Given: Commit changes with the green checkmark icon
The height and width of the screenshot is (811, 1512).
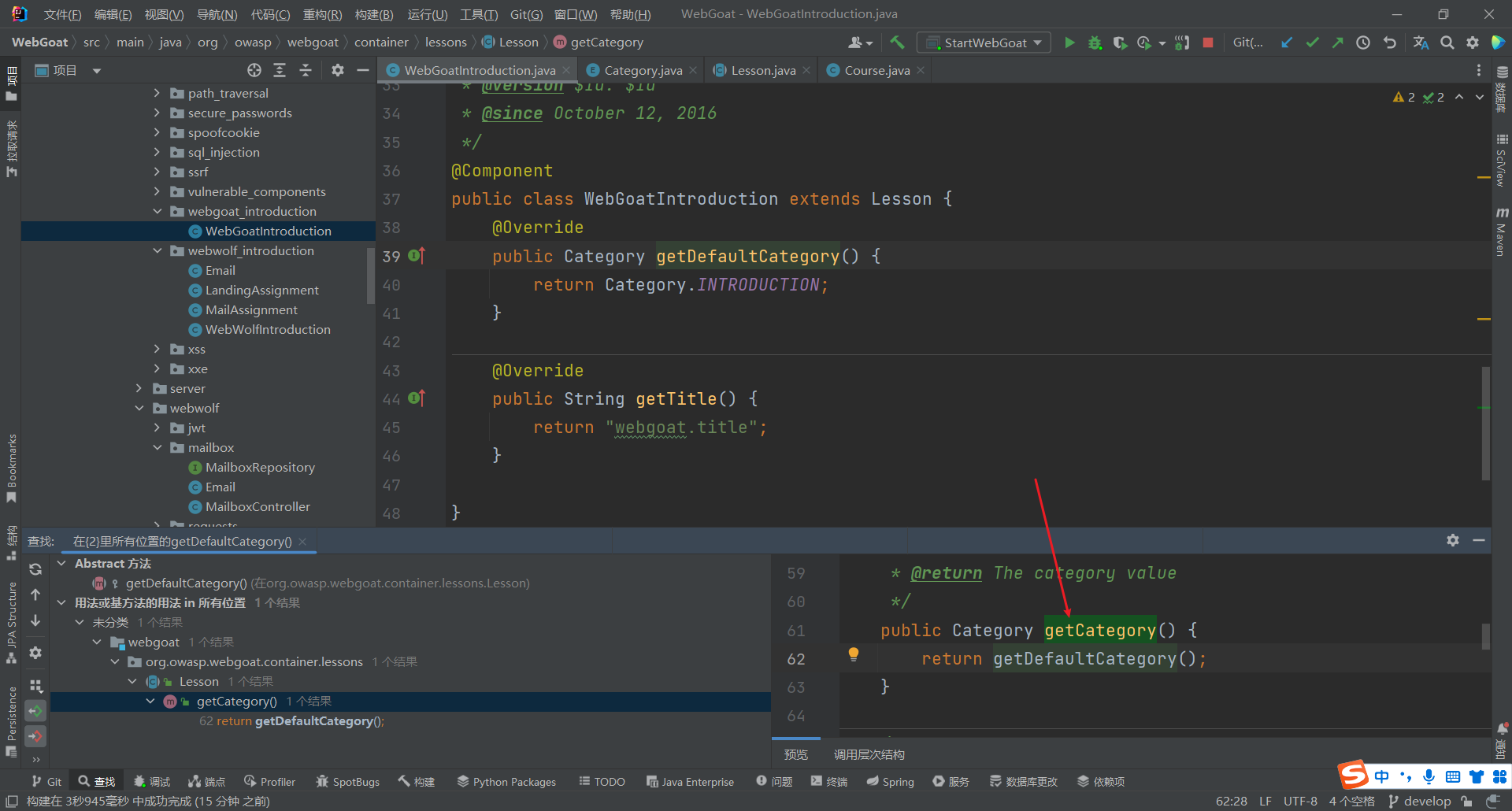Looking at the screenshot, I should [x=1312, y=43].
